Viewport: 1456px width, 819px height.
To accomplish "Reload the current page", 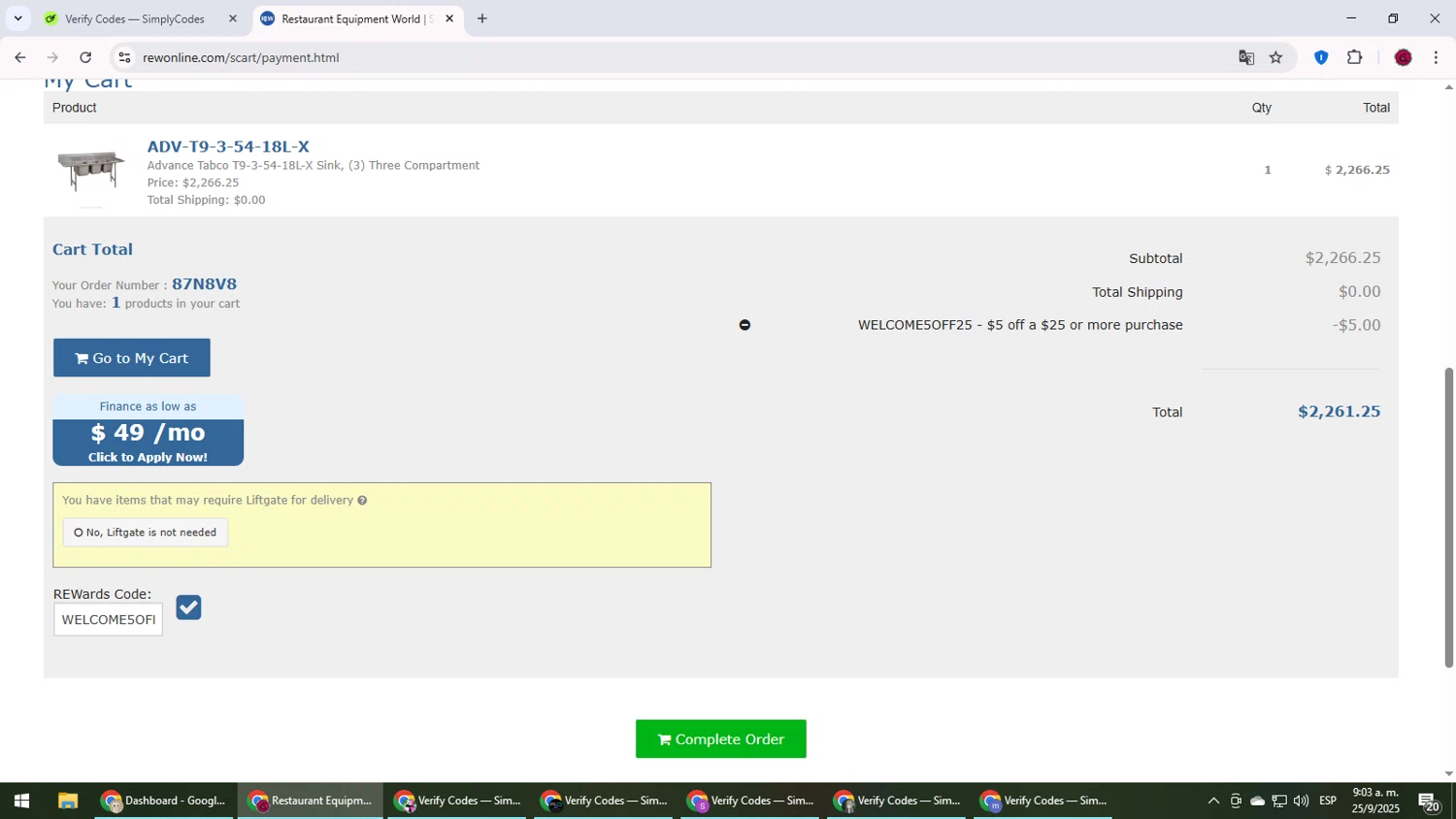I will 85,57.
